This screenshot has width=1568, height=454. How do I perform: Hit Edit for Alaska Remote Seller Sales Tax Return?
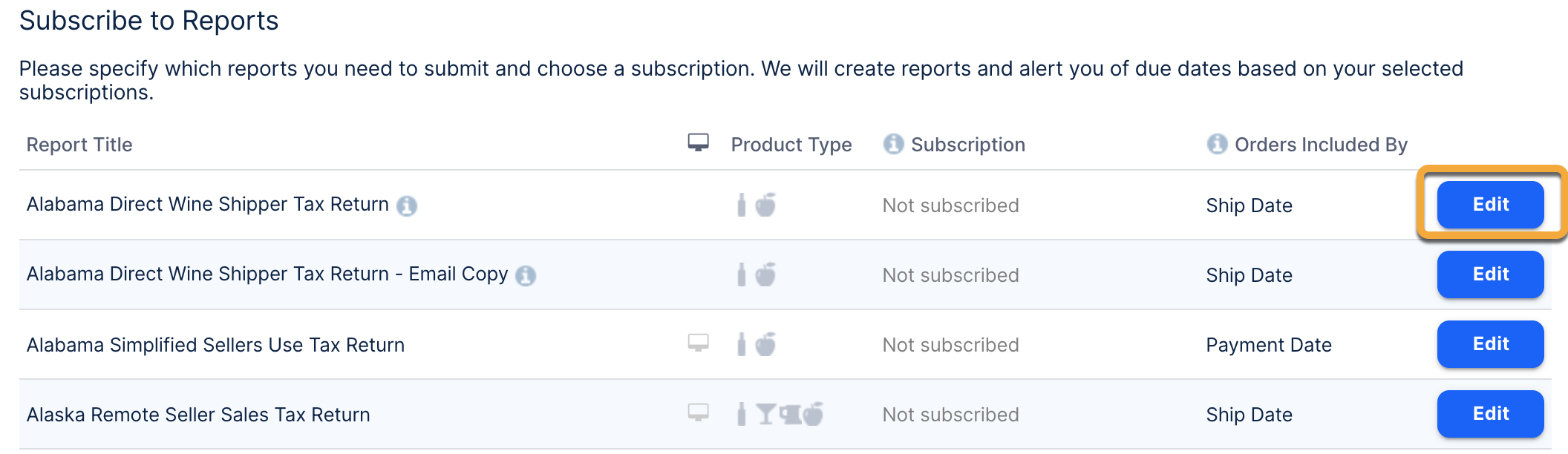1490,414
